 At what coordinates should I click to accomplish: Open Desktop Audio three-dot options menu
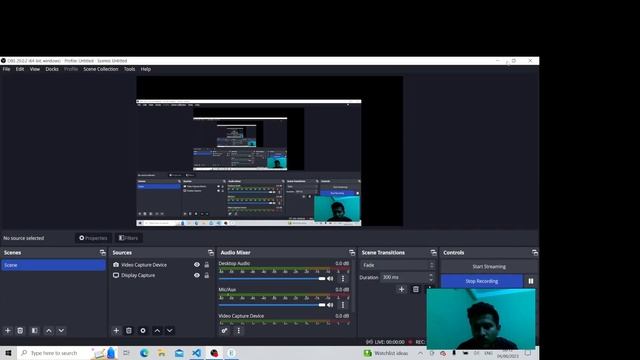343,279
